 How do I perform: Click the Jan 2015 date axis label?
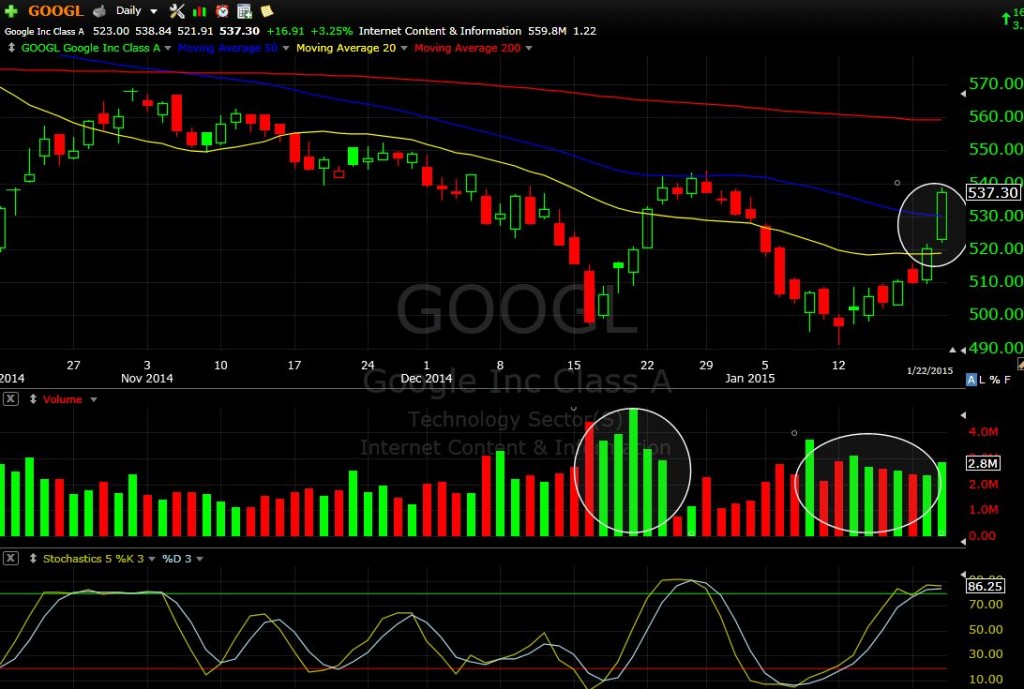(750, 378)
